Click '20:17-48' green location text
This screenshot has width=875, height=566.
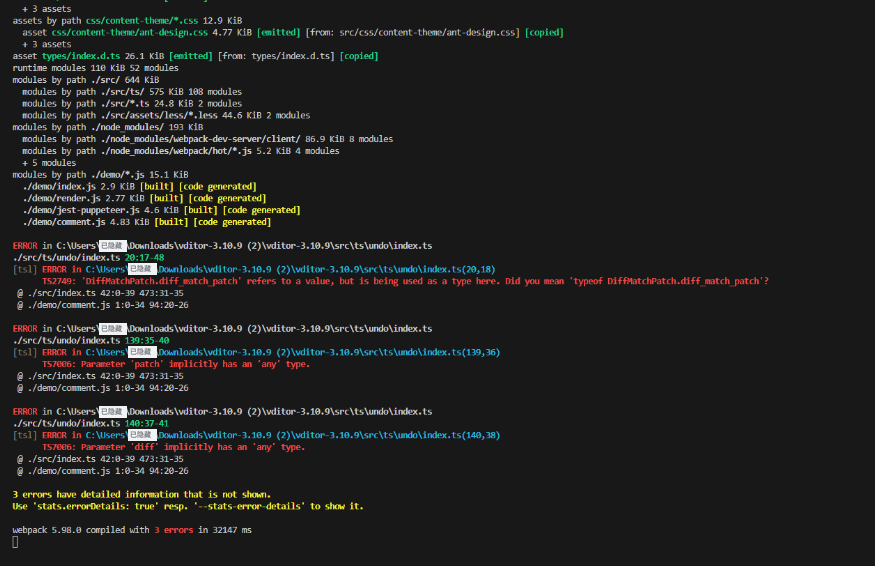[x=145, y=257]
